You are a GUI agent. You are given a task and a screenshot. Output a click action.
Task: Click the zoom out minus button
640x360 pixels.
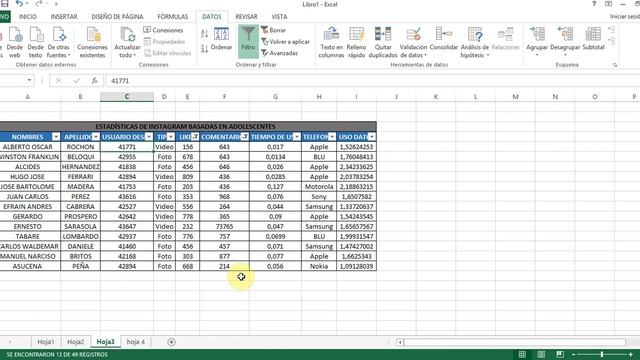click(x=573, y=355)
